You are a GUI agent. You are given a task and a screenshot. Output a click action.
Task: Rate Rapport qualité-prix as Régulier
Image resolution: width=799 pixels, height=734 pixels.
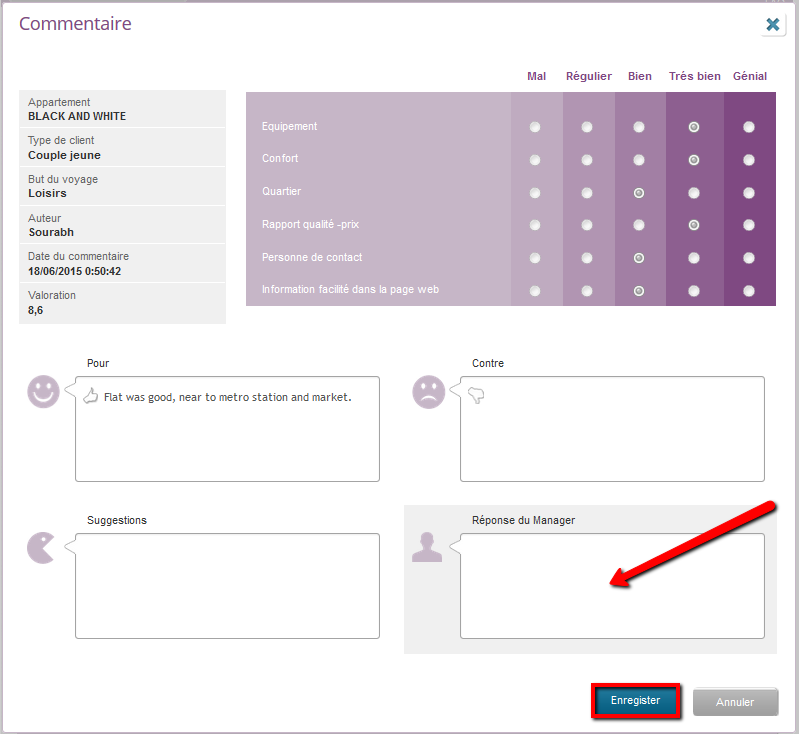click(x=587, y=225)
